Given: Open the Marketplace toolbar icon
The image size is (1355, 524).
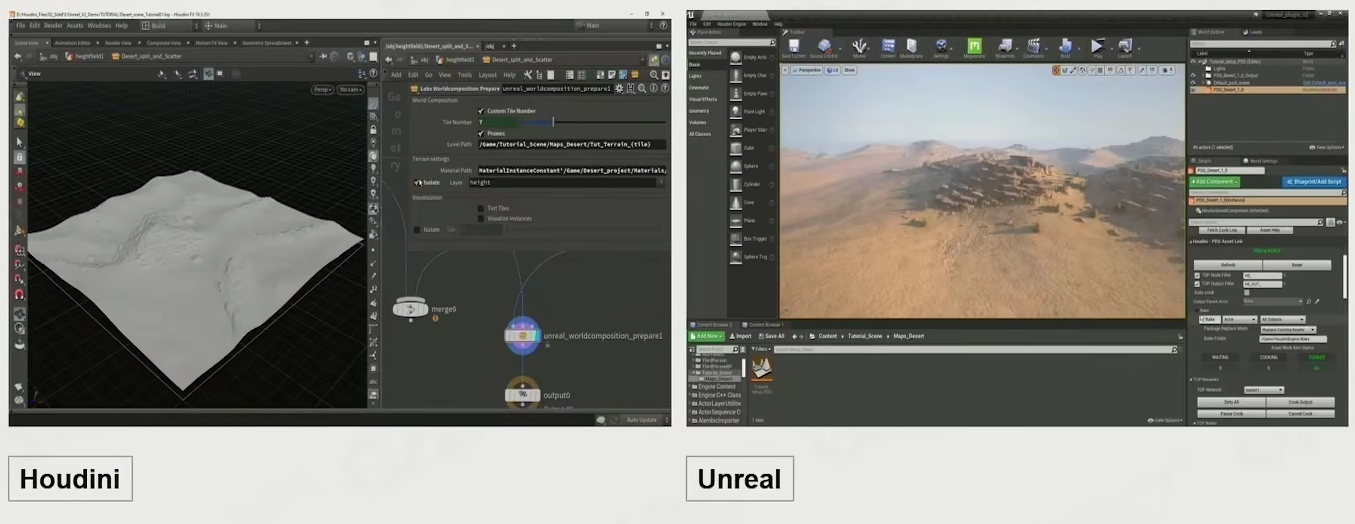Looking at the screenshot, I should 912,48.
